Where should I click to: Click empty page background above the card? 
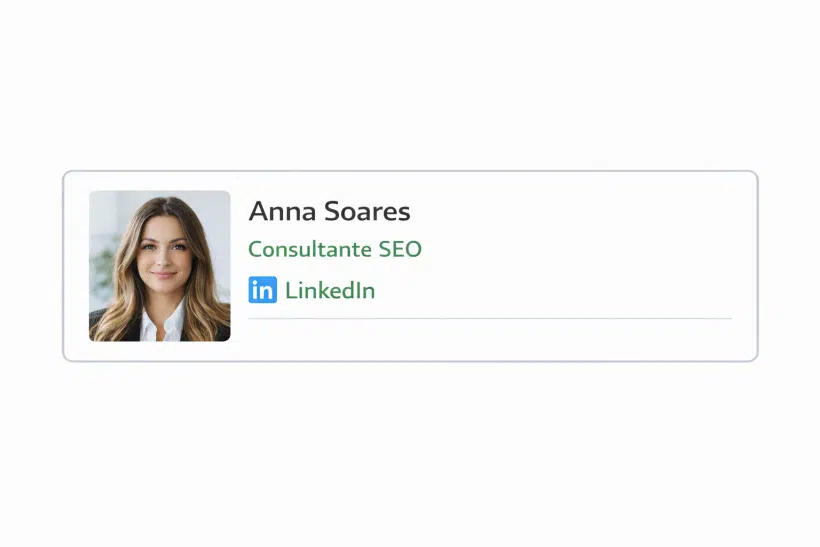410,84
